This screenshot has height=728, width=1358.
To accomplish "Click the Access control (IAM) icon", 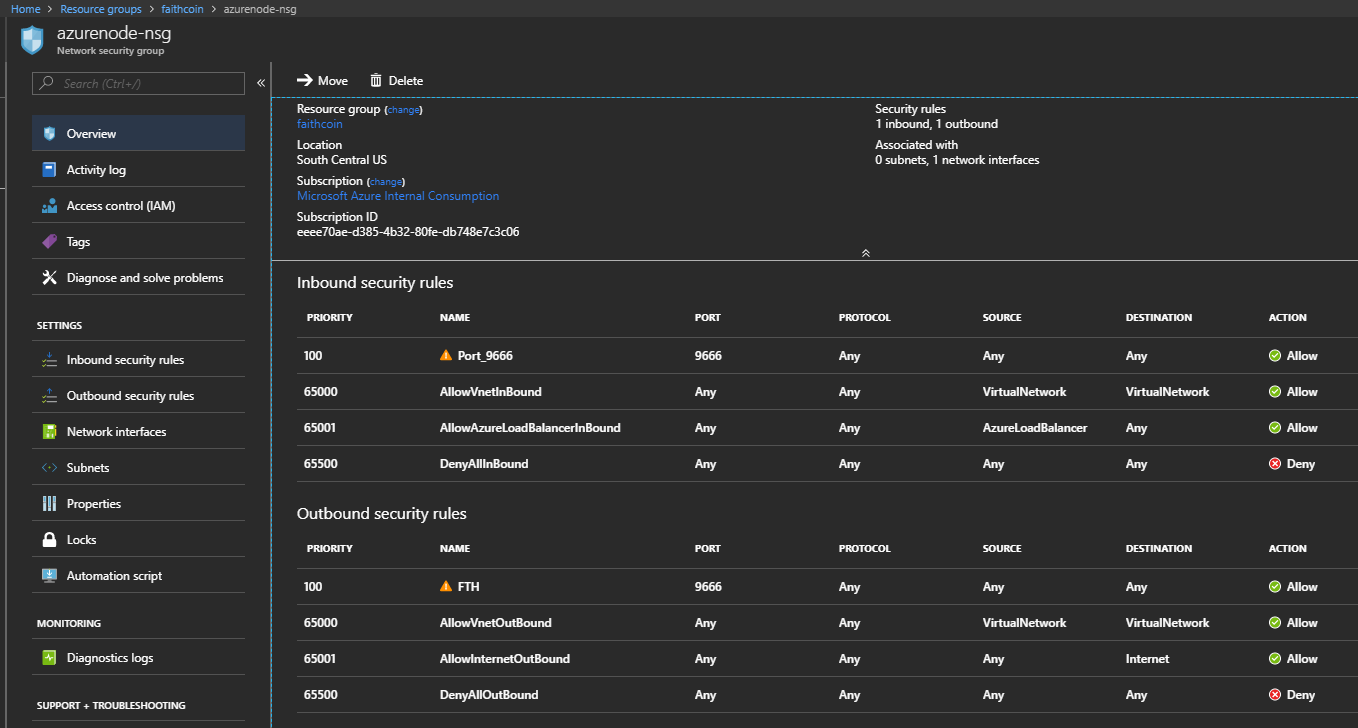I will [49, 206].
